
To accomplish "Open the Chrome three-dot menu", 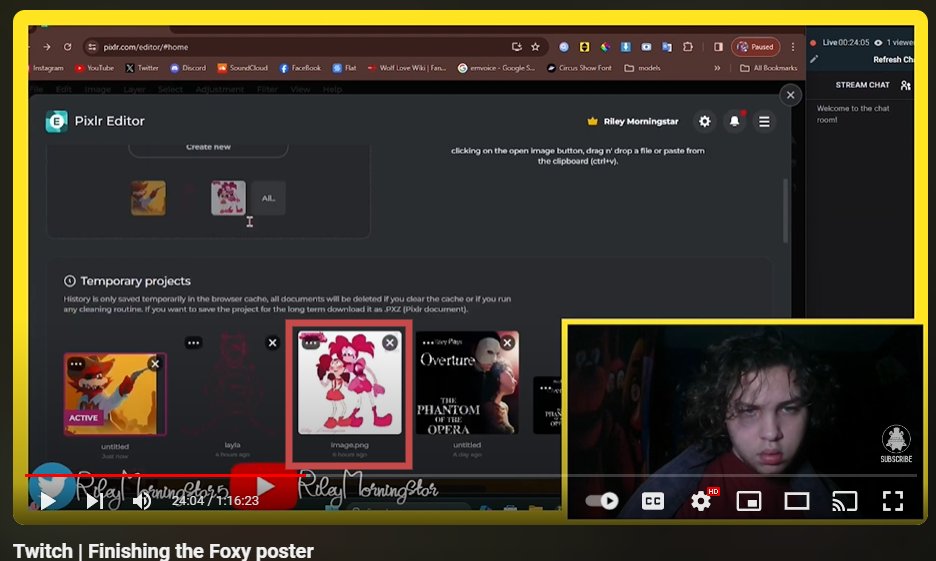I will pos(793,47).
